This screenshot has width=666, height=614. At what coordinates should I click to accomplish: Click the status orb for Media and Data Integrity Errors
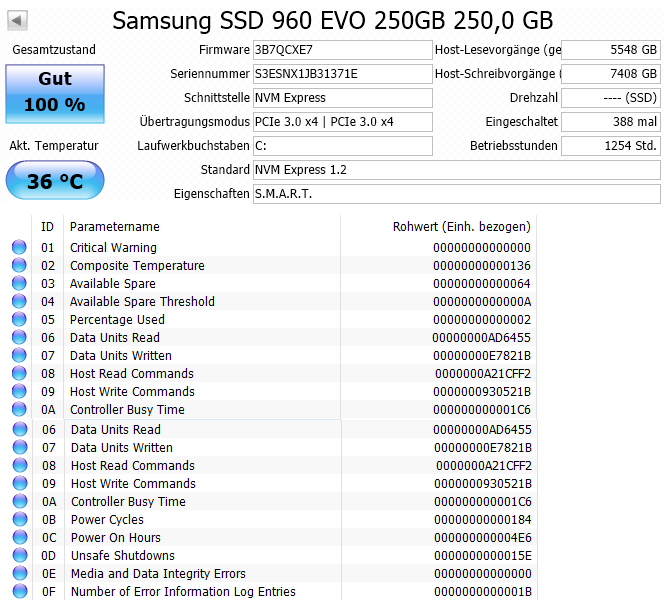click(20, 573)
